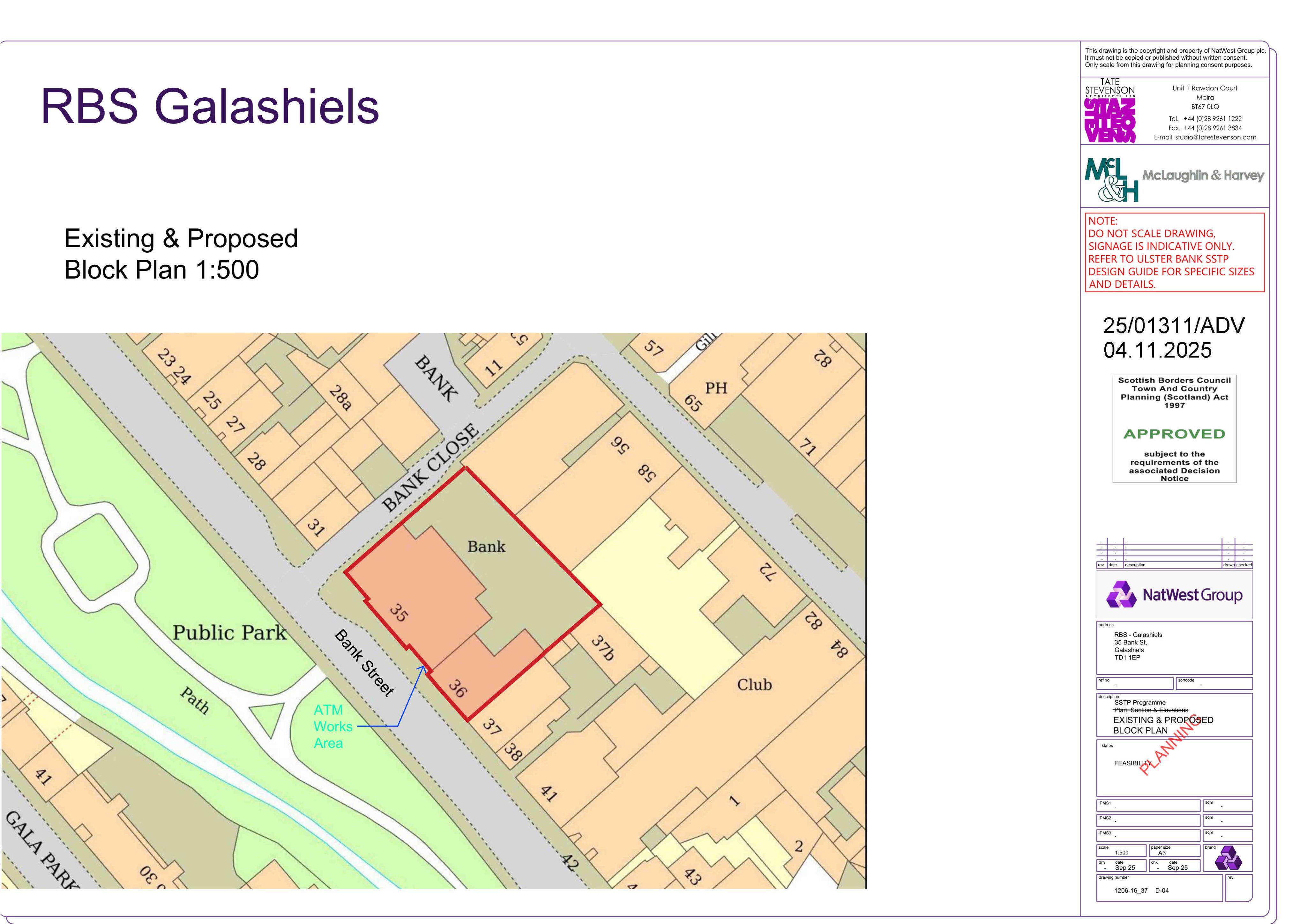This screenshot has width=1307, height=924.
Task: Click the 'Block Plan 1:500' heading line
Action: pyautogui.click(x=162, y=269)
